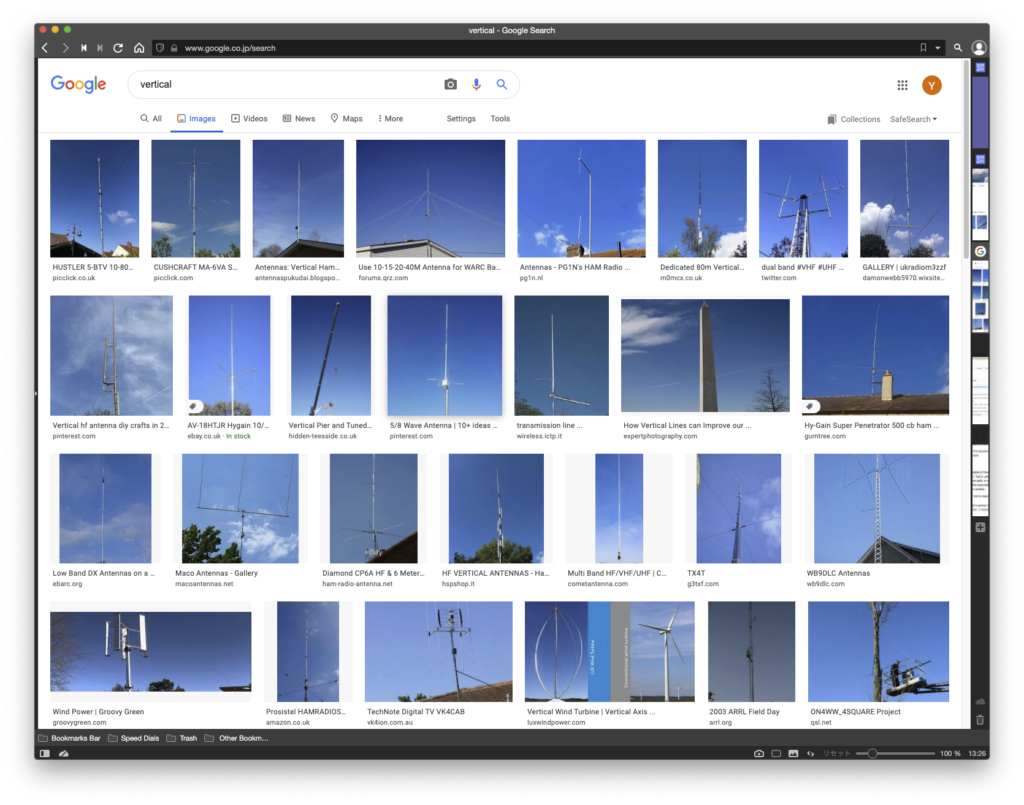Open the Google apps grid
Image resolution: width=1024 pixels, height=805 pixels.
(x=902, y=86)
